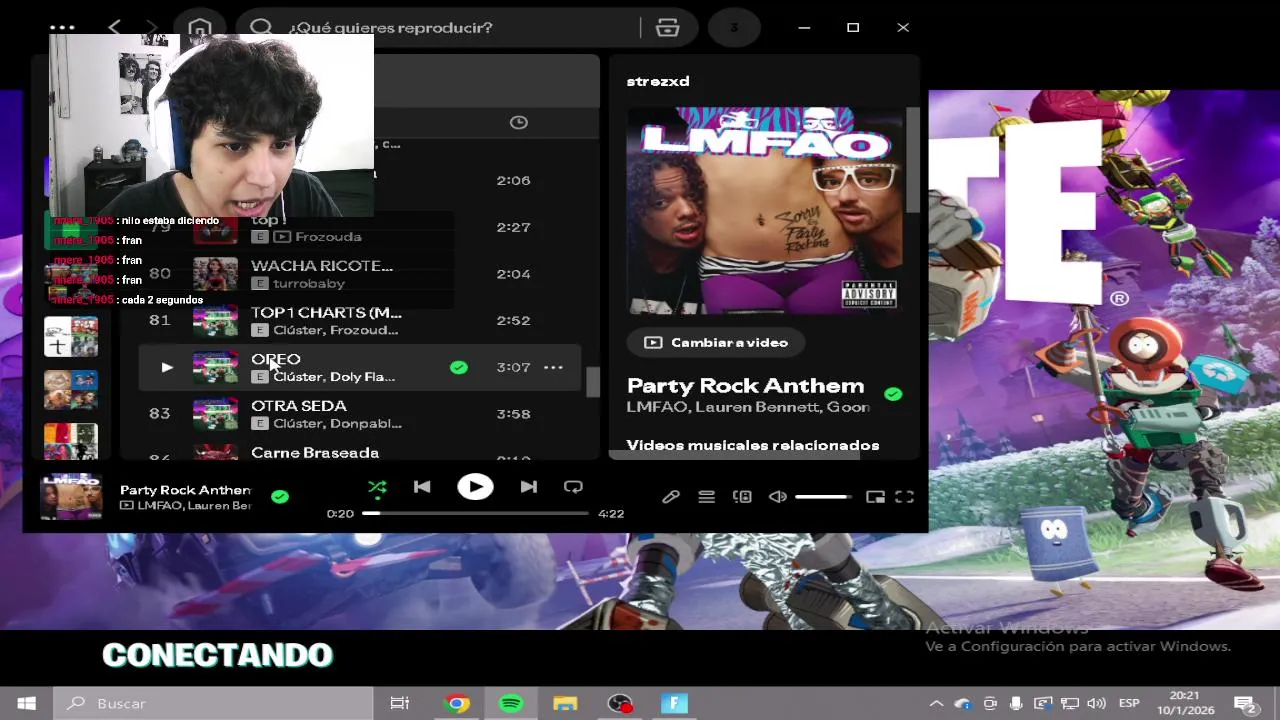Click the 'strezxd' panel header
The height and width of the screenshot is (720, 1280).
[658, 81]
